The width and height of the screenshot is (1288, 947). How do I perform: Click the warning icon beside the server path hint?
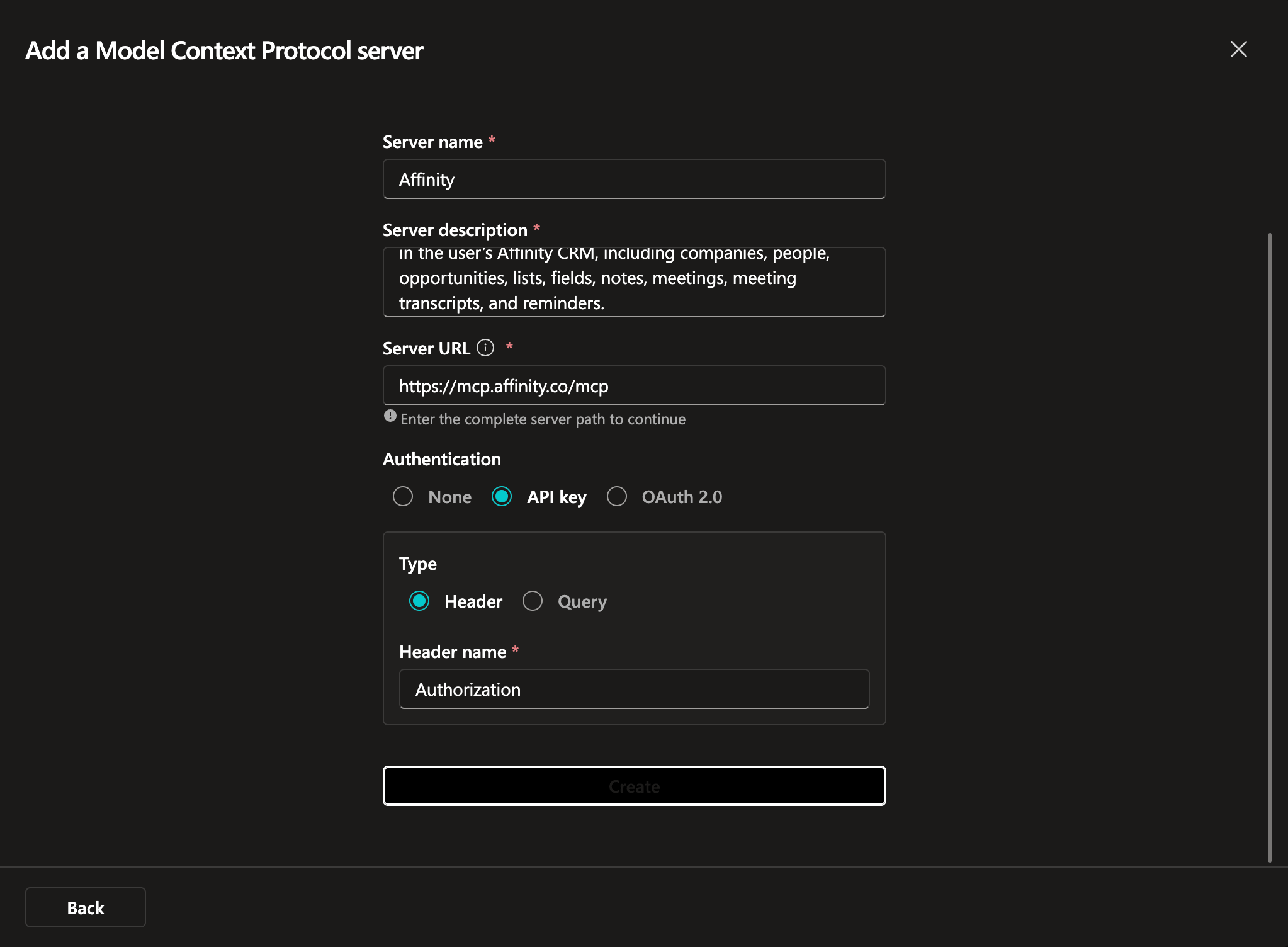[390, 416]
